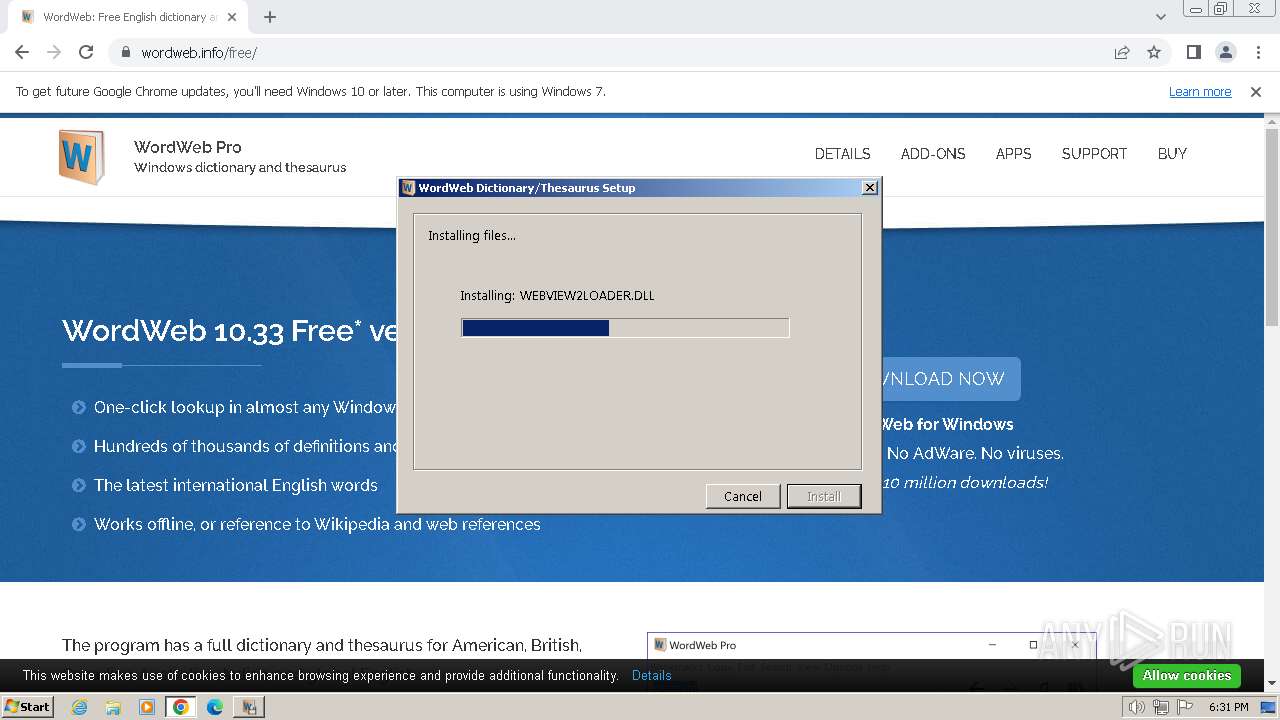Click the 'Works offline' bullet text
Image resolution: width=1280 pixels, height=720 pixels.
pyautogui.click(x=317, y=524)
